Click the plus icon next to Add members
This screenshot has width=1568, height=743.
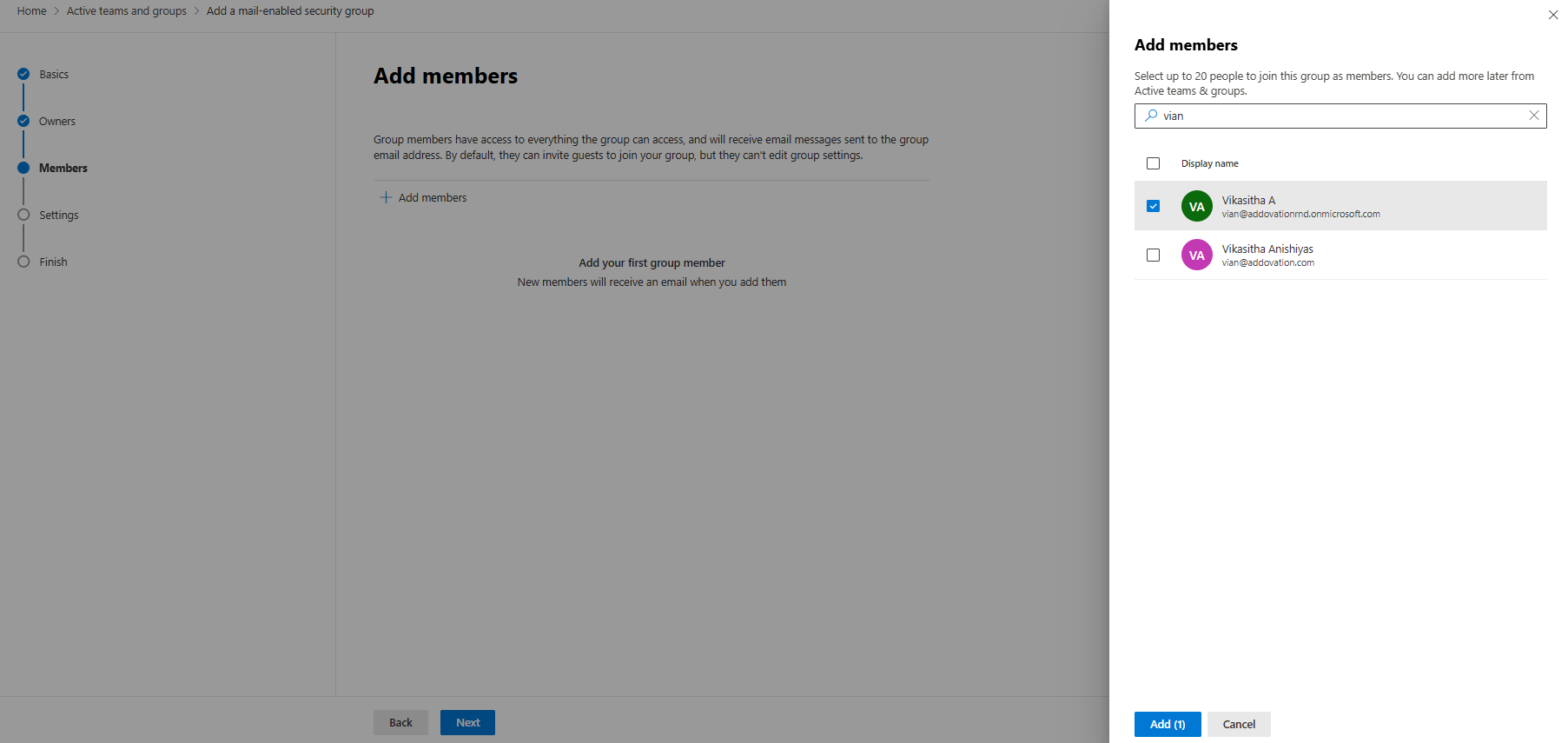[386, 197]
